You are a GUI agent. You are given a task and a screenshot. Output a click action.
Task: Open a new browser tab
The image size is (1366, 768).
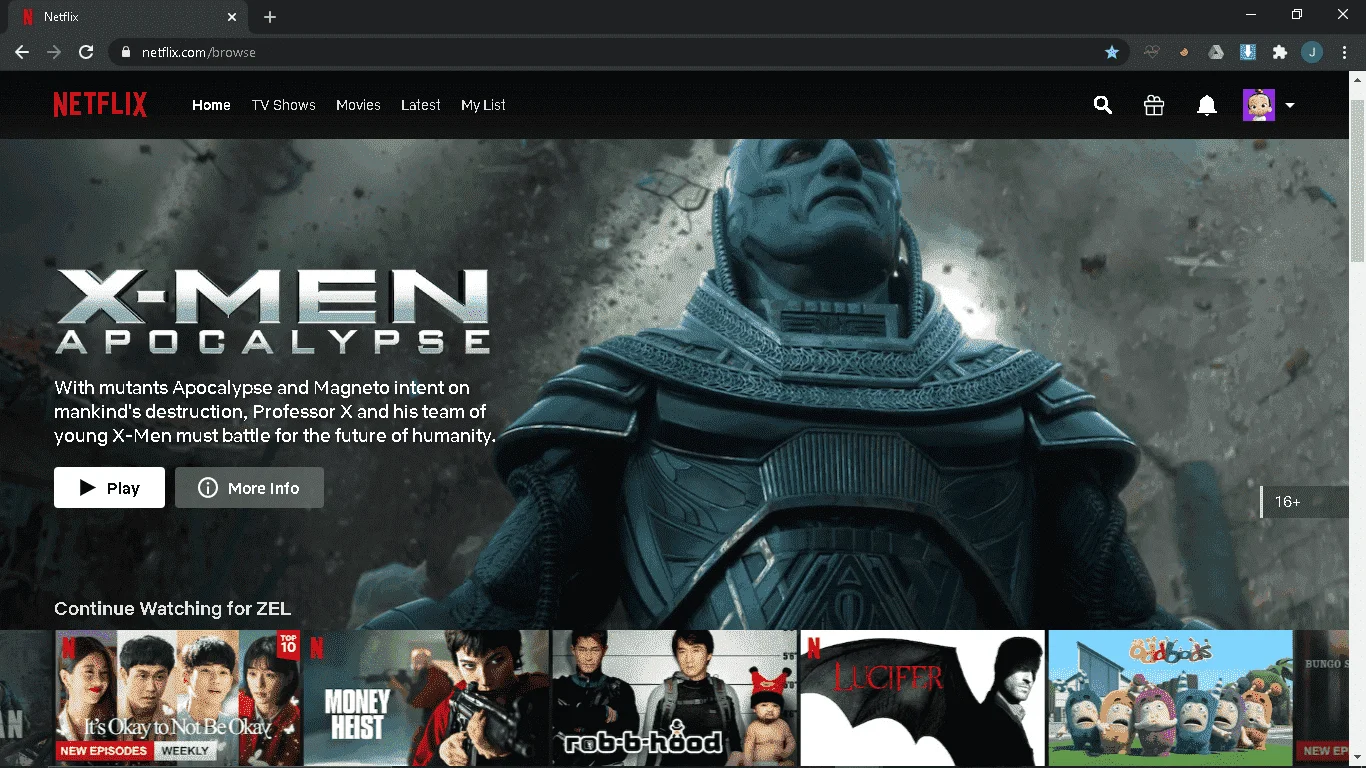[x=270, y=17]
